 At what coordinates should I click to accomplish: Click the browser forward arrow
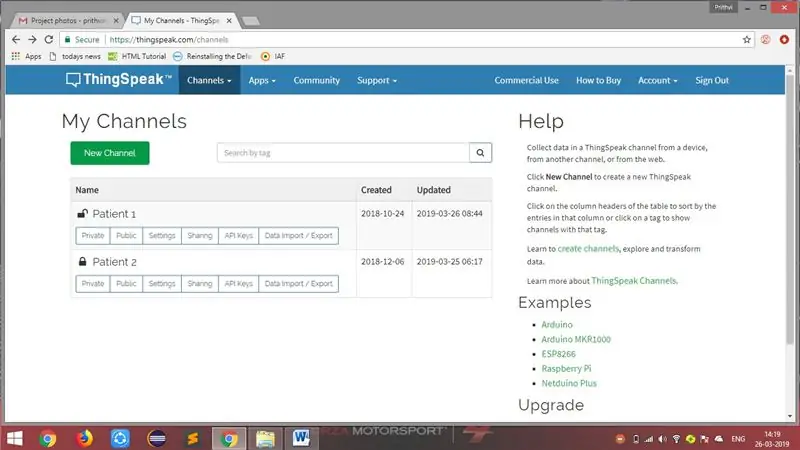pos(32,39)
